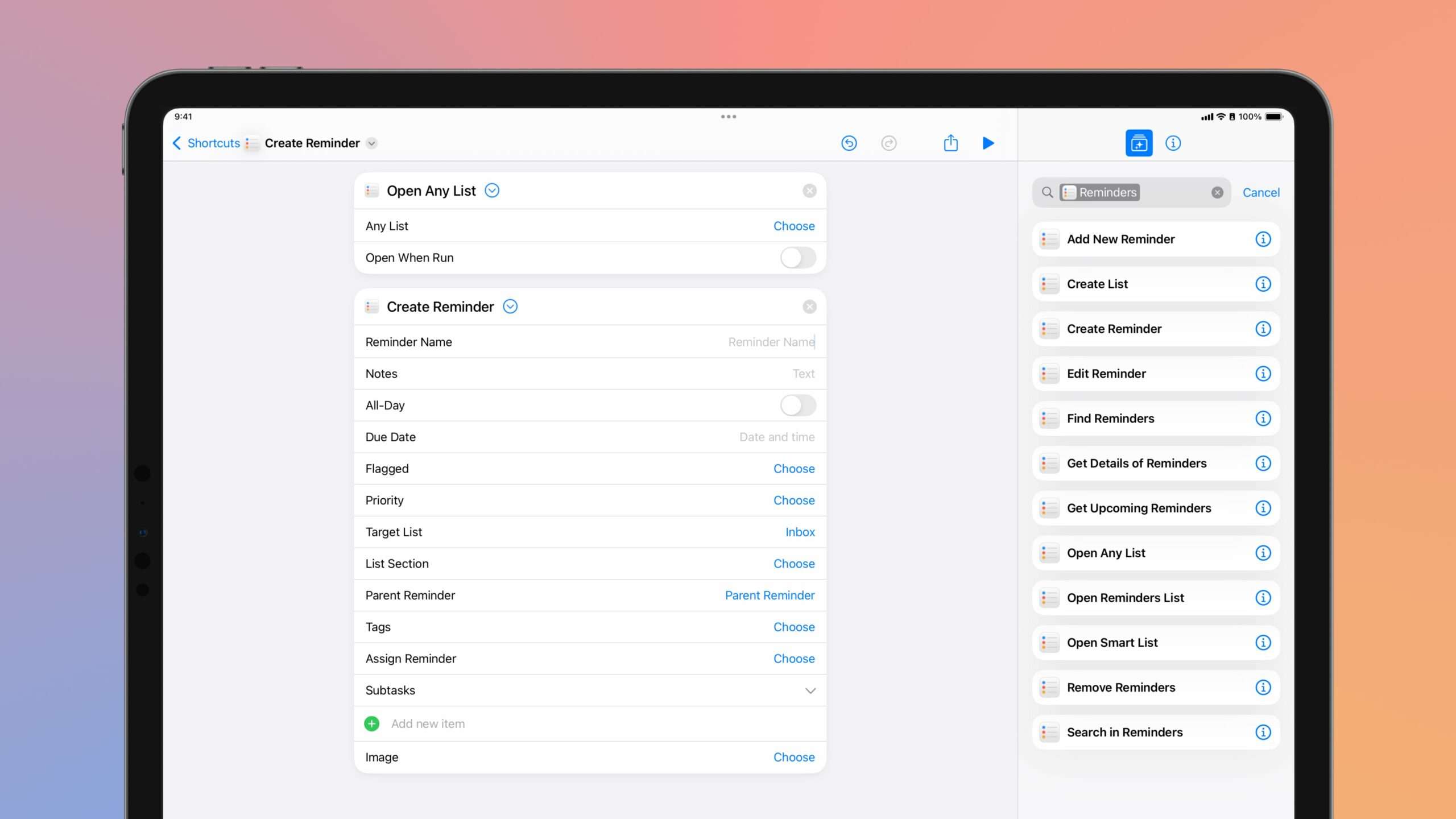
Task: Show shortcut details info icon in toolbar
Action: pos(1173,143)
